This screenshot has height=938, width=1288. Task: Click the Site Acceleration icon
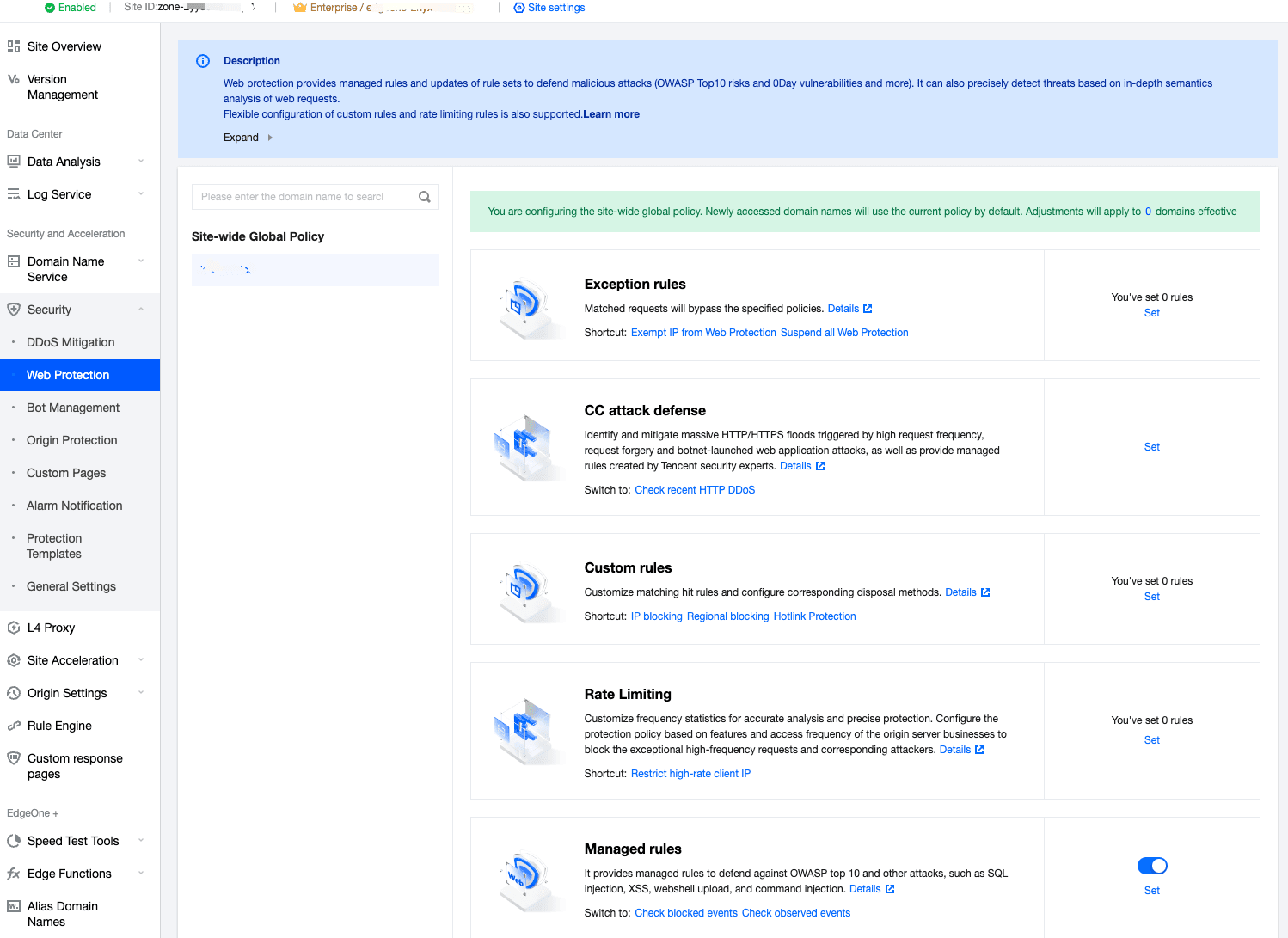click(14, 660)
